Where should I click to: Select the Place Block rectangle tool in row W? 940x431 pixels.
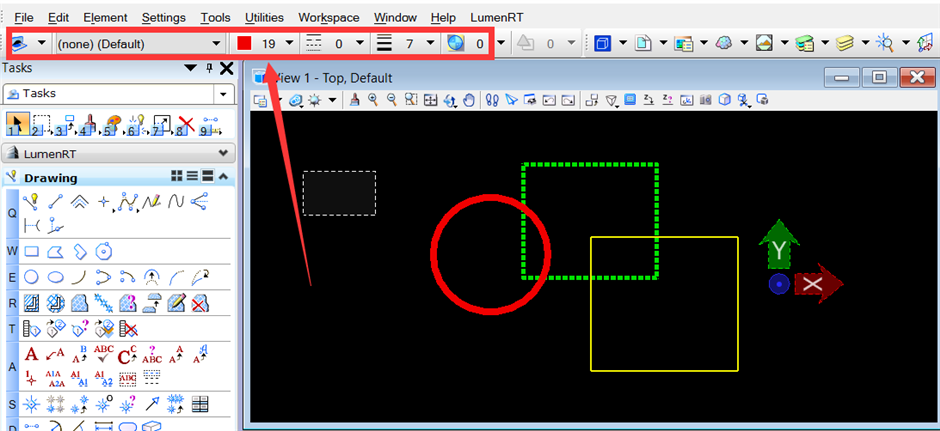pos(31,251)
